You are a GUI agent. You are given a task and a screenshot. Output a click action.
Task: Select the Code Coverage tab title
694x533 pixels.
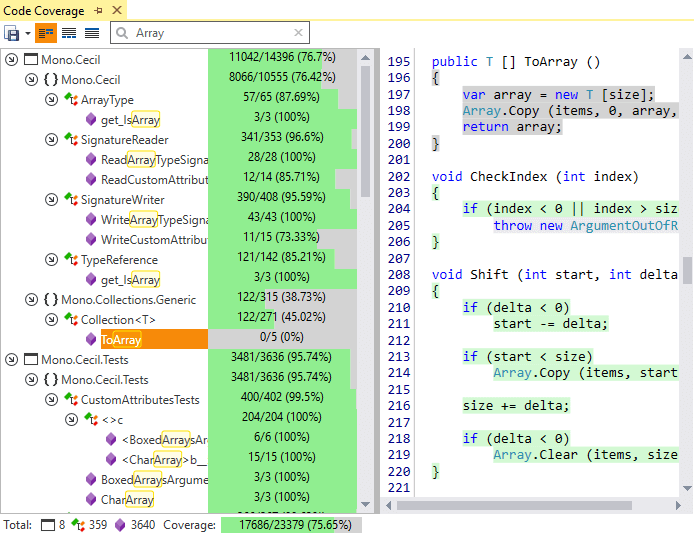(x=44, y=10)
